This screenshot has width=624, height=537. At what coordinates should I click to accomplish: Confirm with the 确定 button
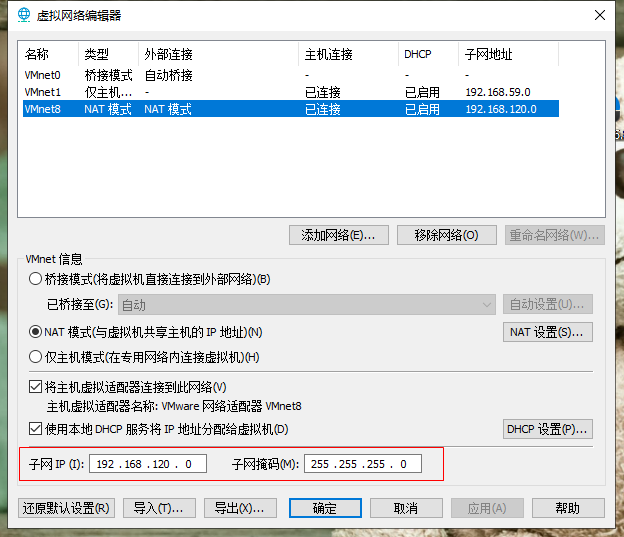pyautogui.click(x=325, y=508)
